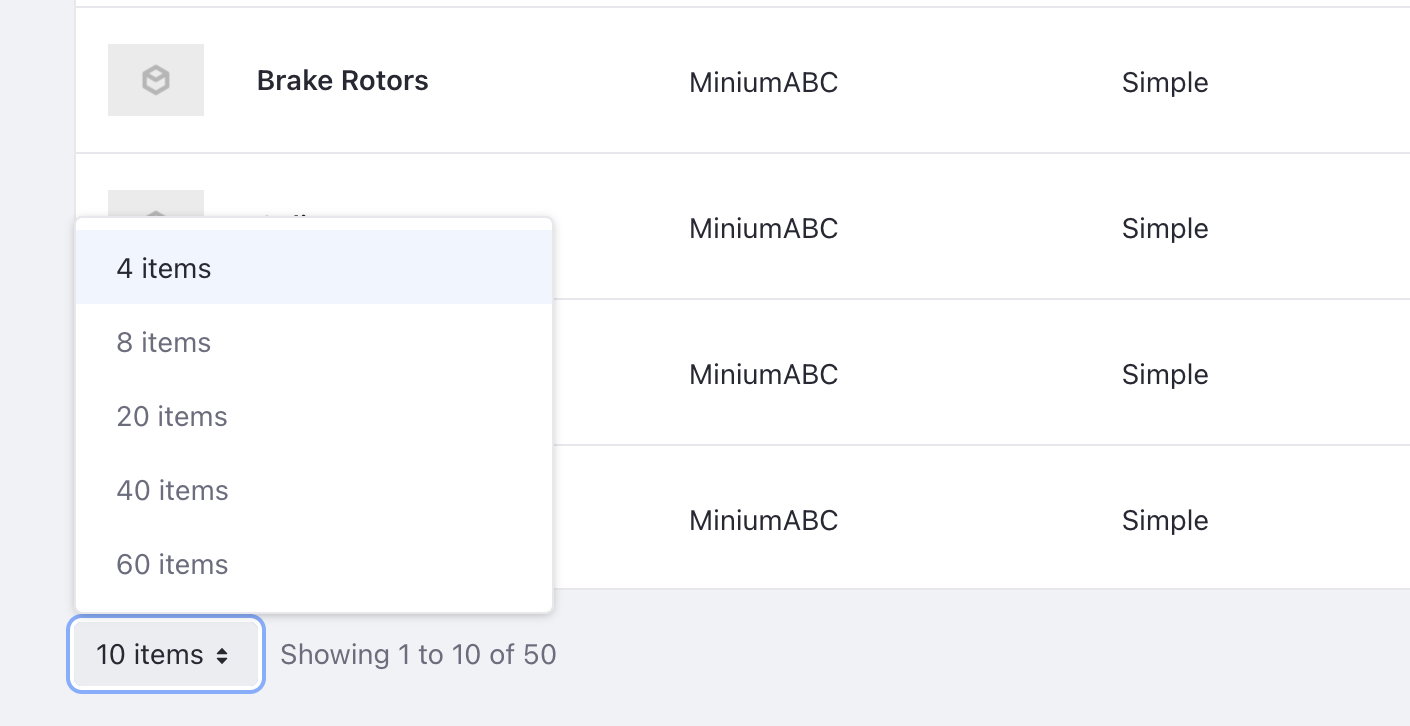Click Simple in the third visible row

1165,374
